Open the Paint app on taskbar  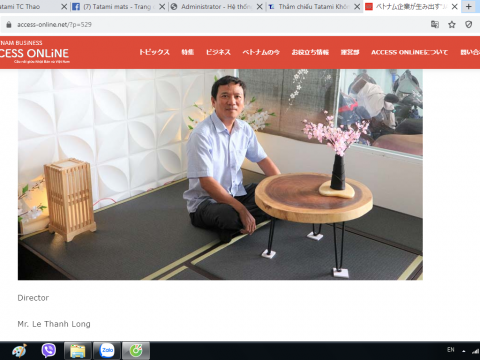pos(19,351)
